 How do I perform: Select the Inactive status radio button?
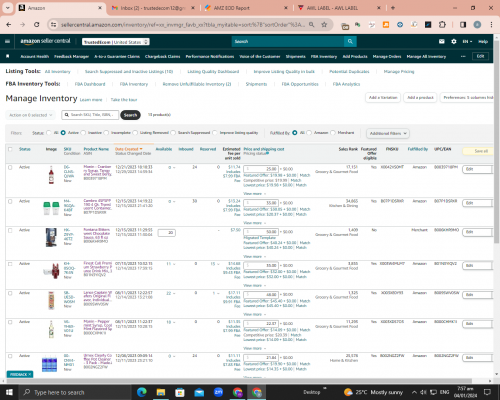(x=83, y=133)
